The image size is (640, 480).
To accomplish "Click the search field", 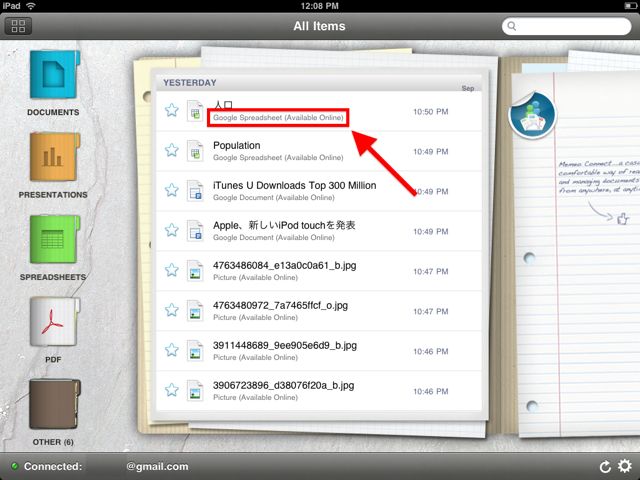I will click(x=567, y=26).
